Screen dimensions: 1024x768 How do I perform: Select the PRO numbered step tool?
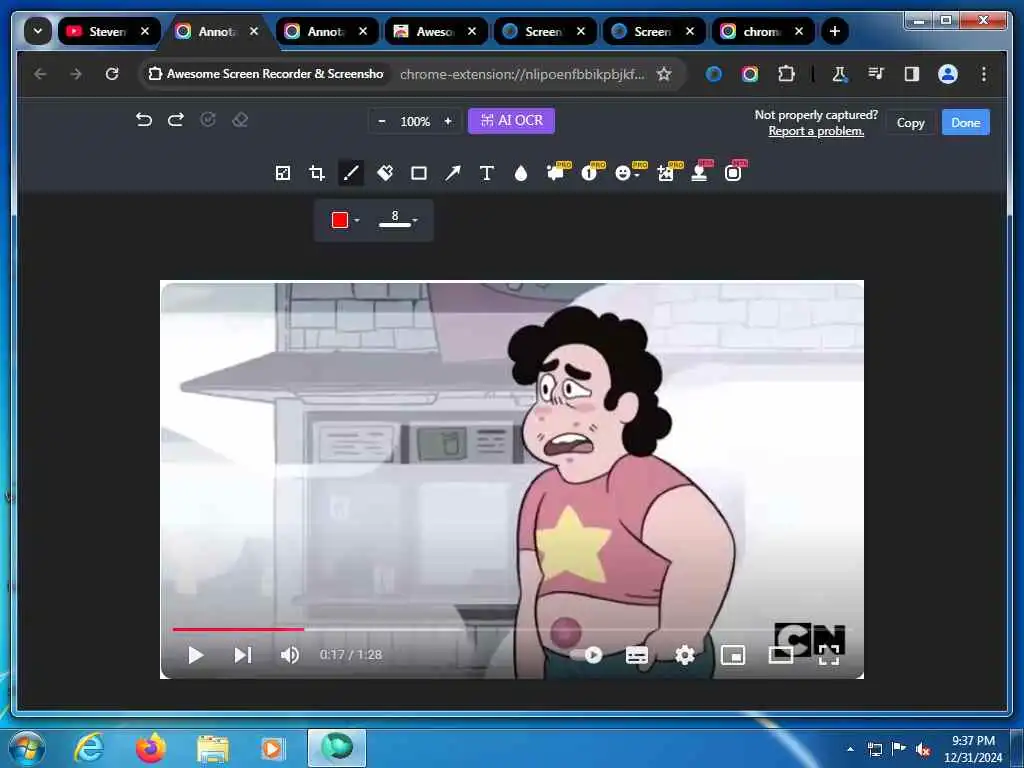tap(592, 172)
